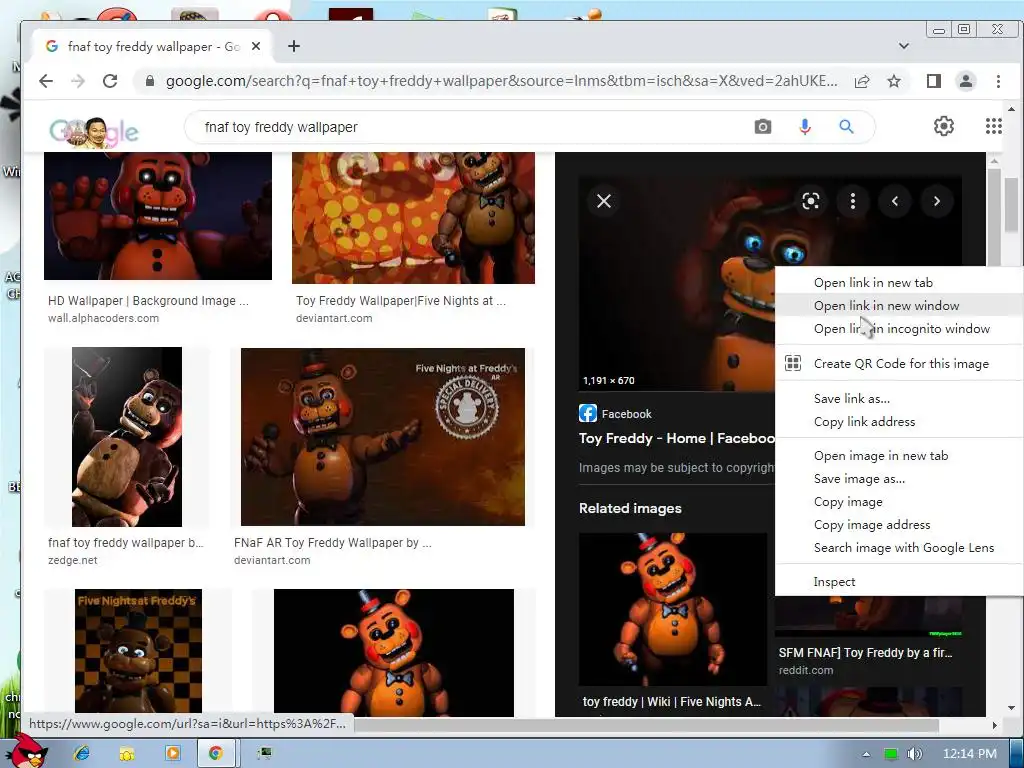Open the Google apps grid
The height and width of the screenshot is (768, 1024).
[x=993, y=126]
